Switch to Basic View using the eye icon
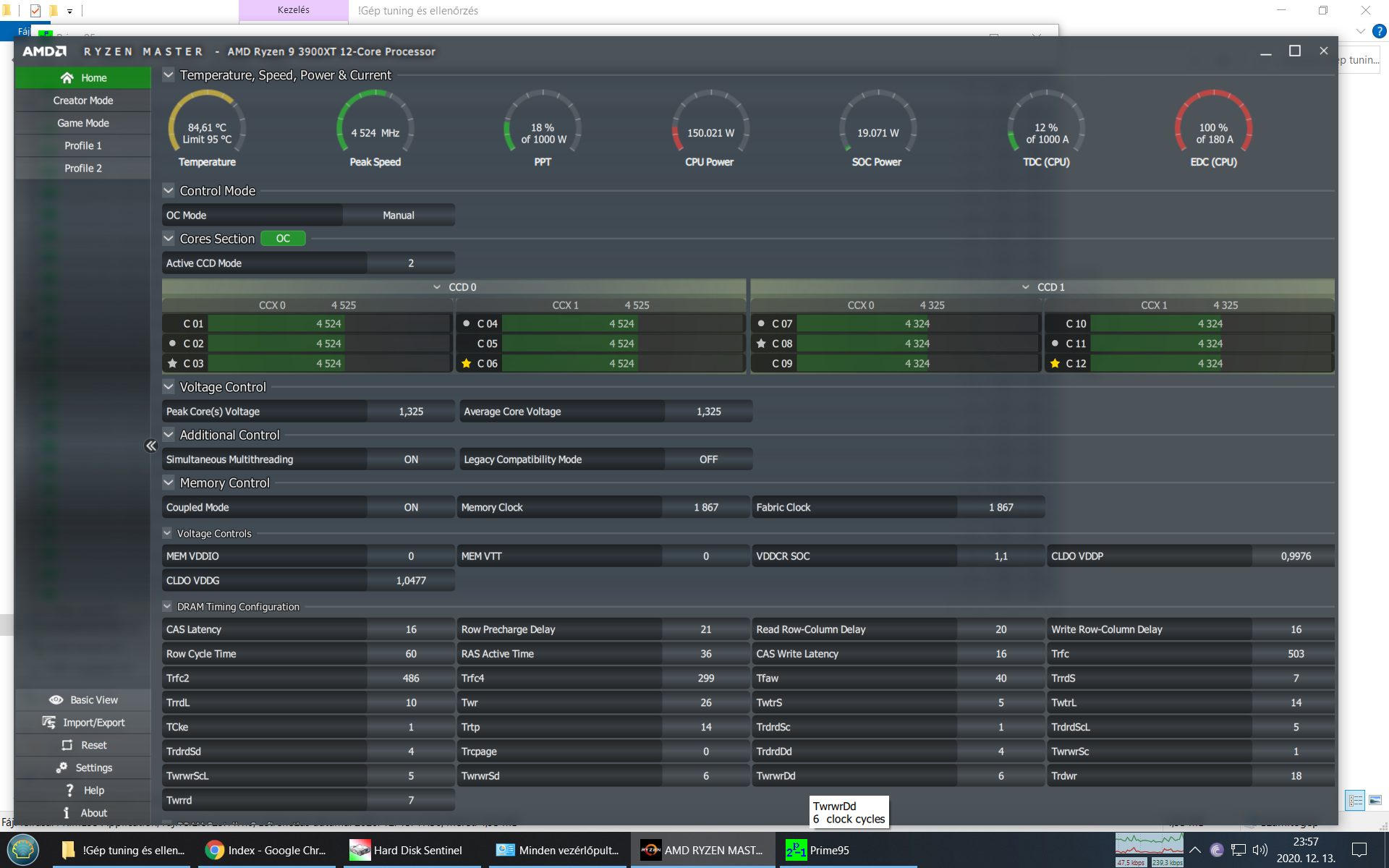 pos(83,699)
